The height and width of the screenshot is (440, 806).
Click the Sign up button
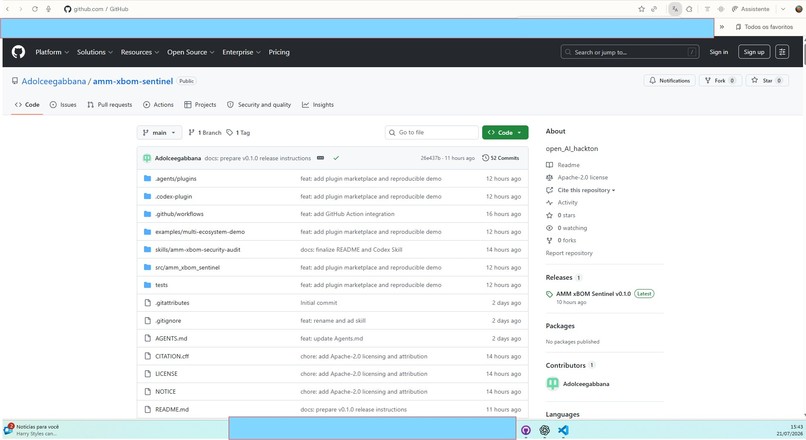[754, 52]
